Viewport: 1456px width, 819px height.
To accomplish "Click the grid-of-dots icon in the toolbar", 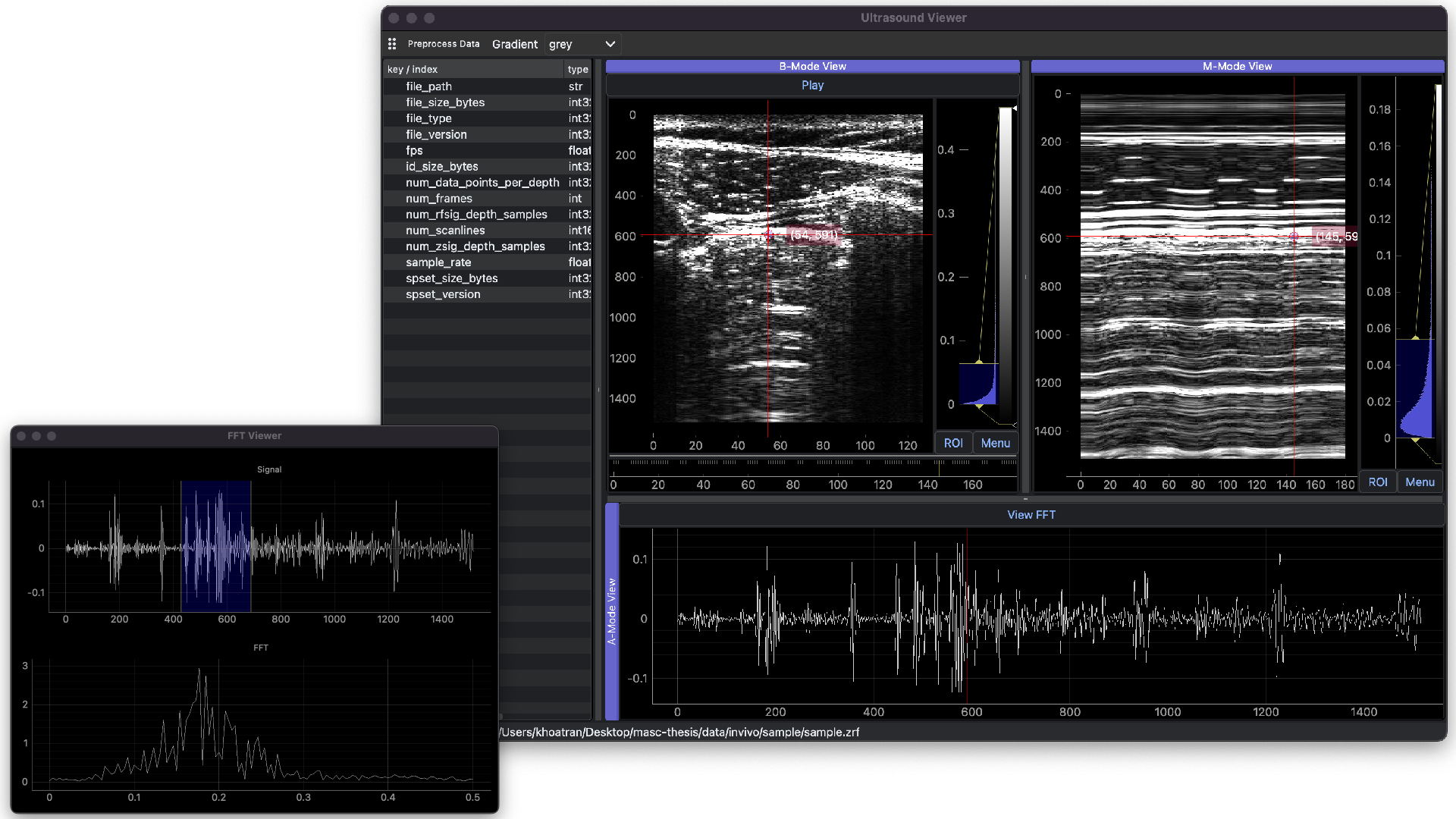I will point(392,43).
